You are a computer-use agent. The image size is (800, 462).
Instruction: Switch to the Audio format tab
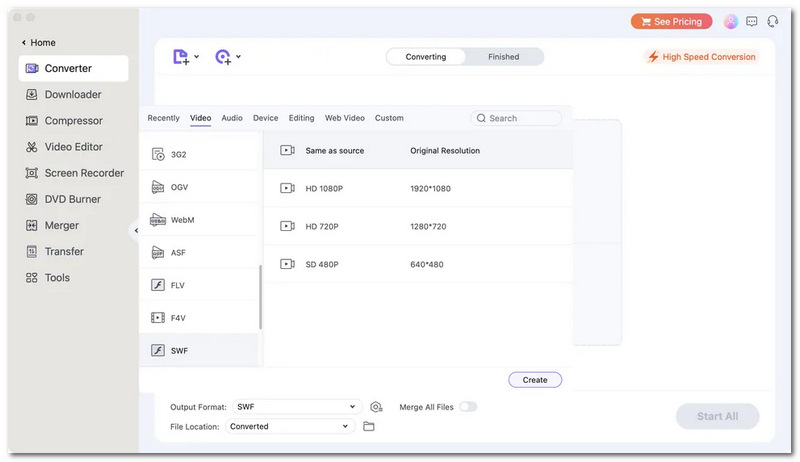pos(232,118)
